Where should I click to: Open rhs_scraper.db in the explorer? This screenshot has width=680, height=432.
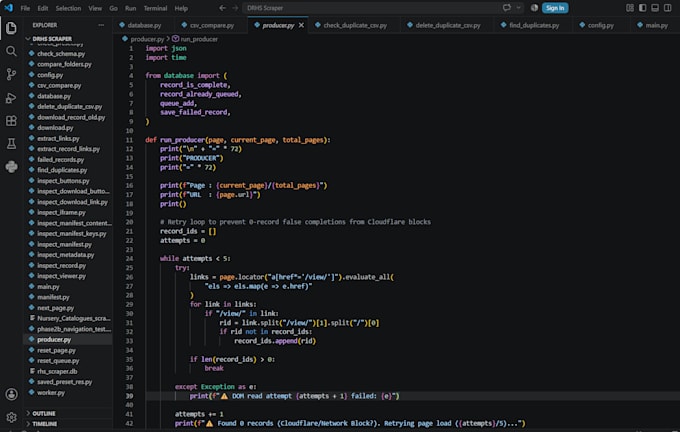pos(57,371)
